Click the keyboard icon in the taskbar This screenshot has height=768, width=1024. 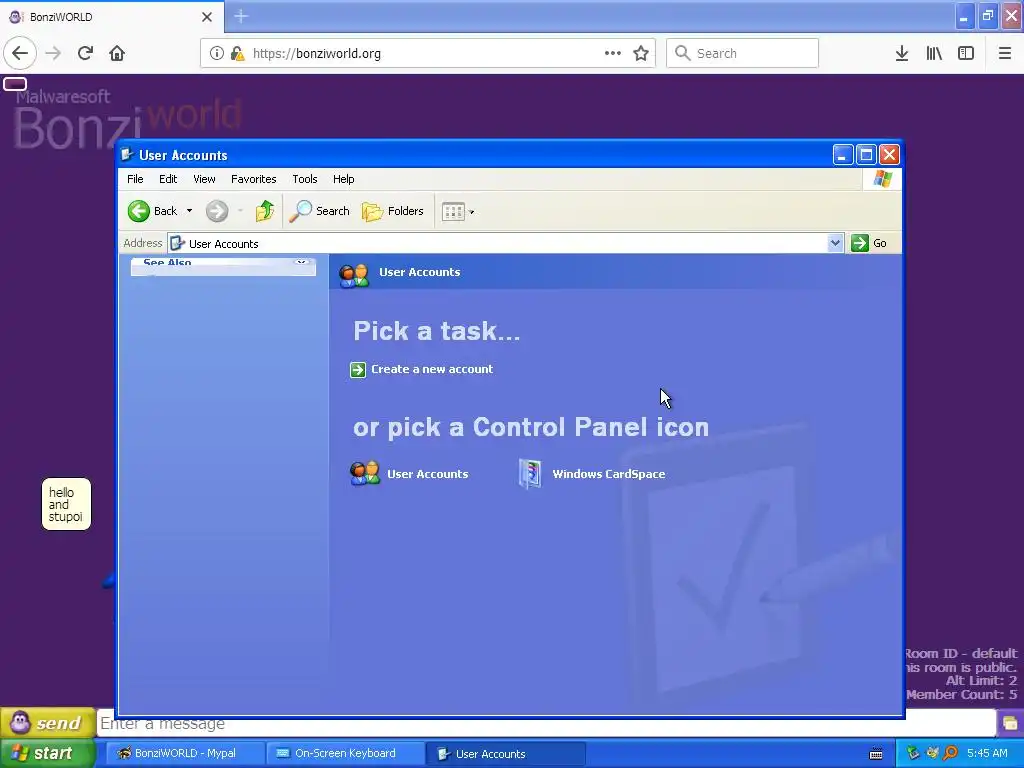pos(876,754)
